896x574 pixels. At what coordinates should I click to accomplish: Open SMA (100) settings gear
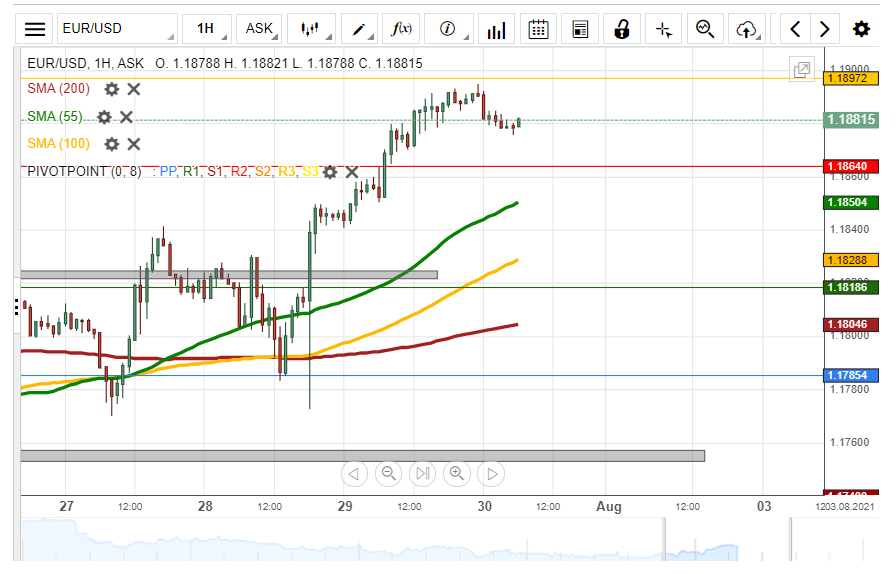click(x=111, y=144)
